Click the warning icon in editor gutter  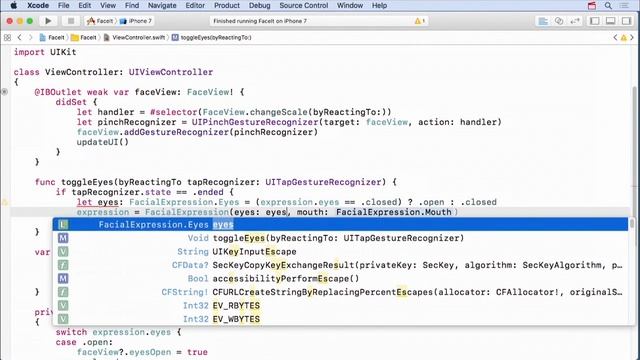(4, 202)
